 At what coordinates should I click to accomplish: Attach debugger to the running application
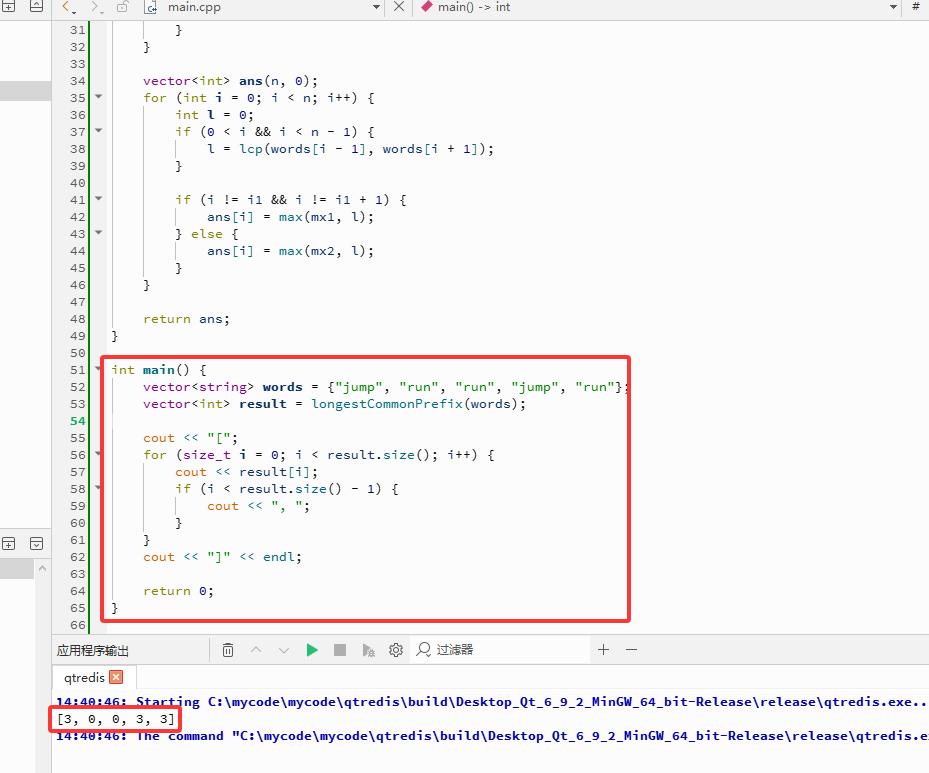click(x=369, y=650)
